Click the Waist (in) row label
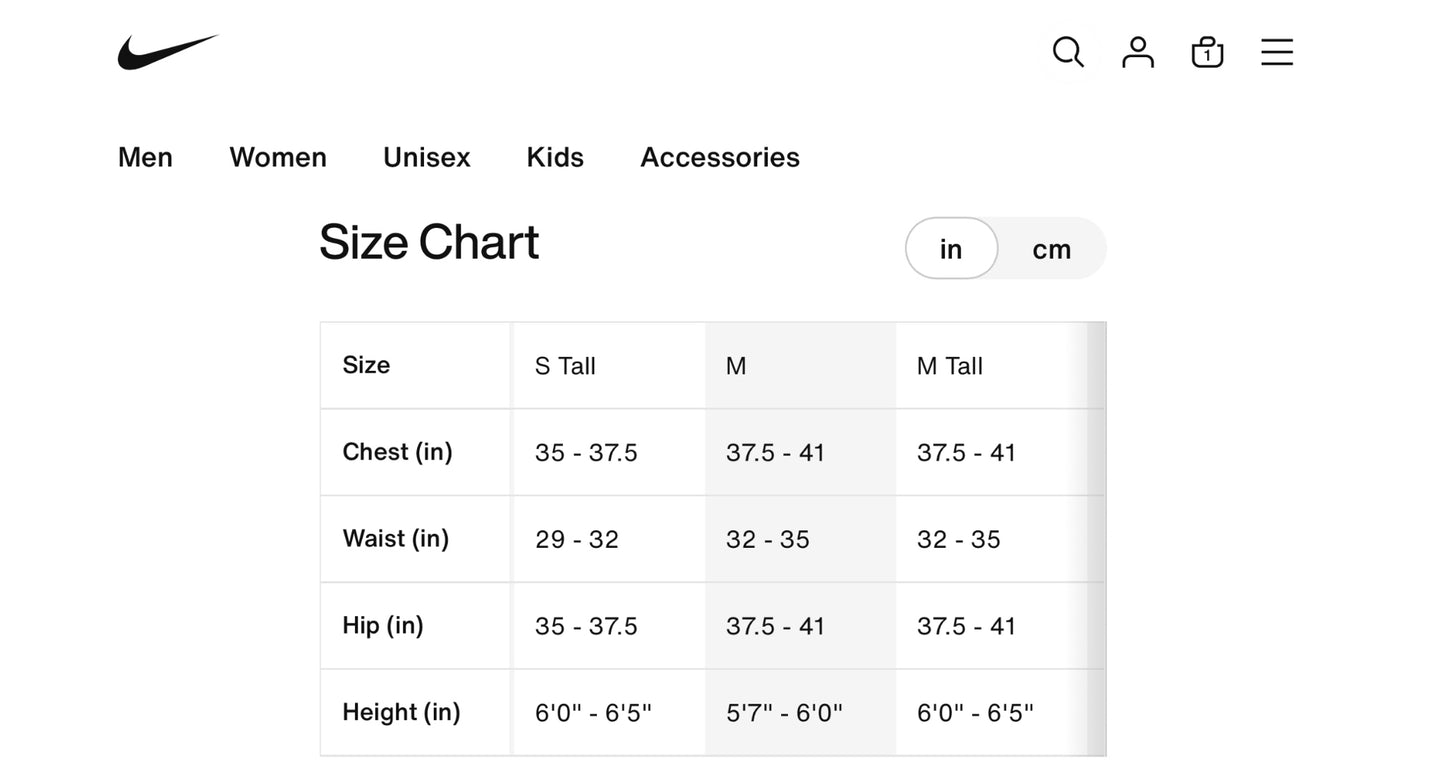Image resolution: width=1445 pixels, height=782 pixels. tap(396, 539)
